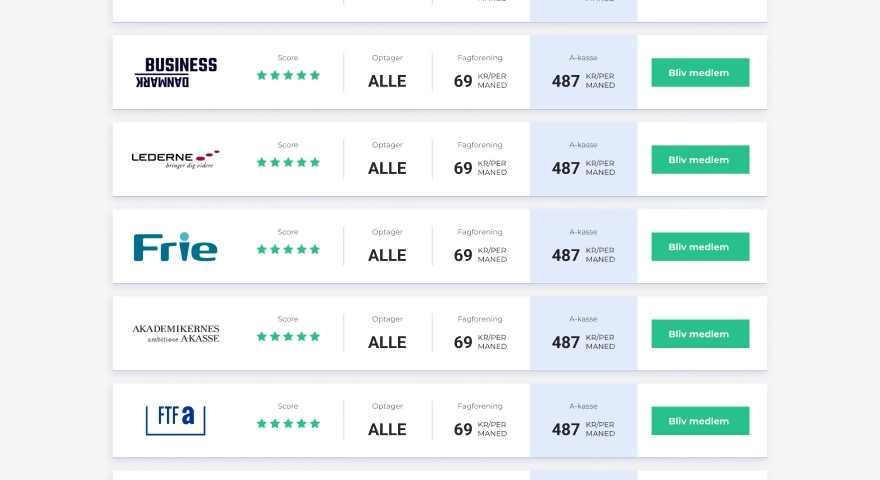Click Frie's Optager ALLE value
The image size is (880, 480).
coord(387,255)
